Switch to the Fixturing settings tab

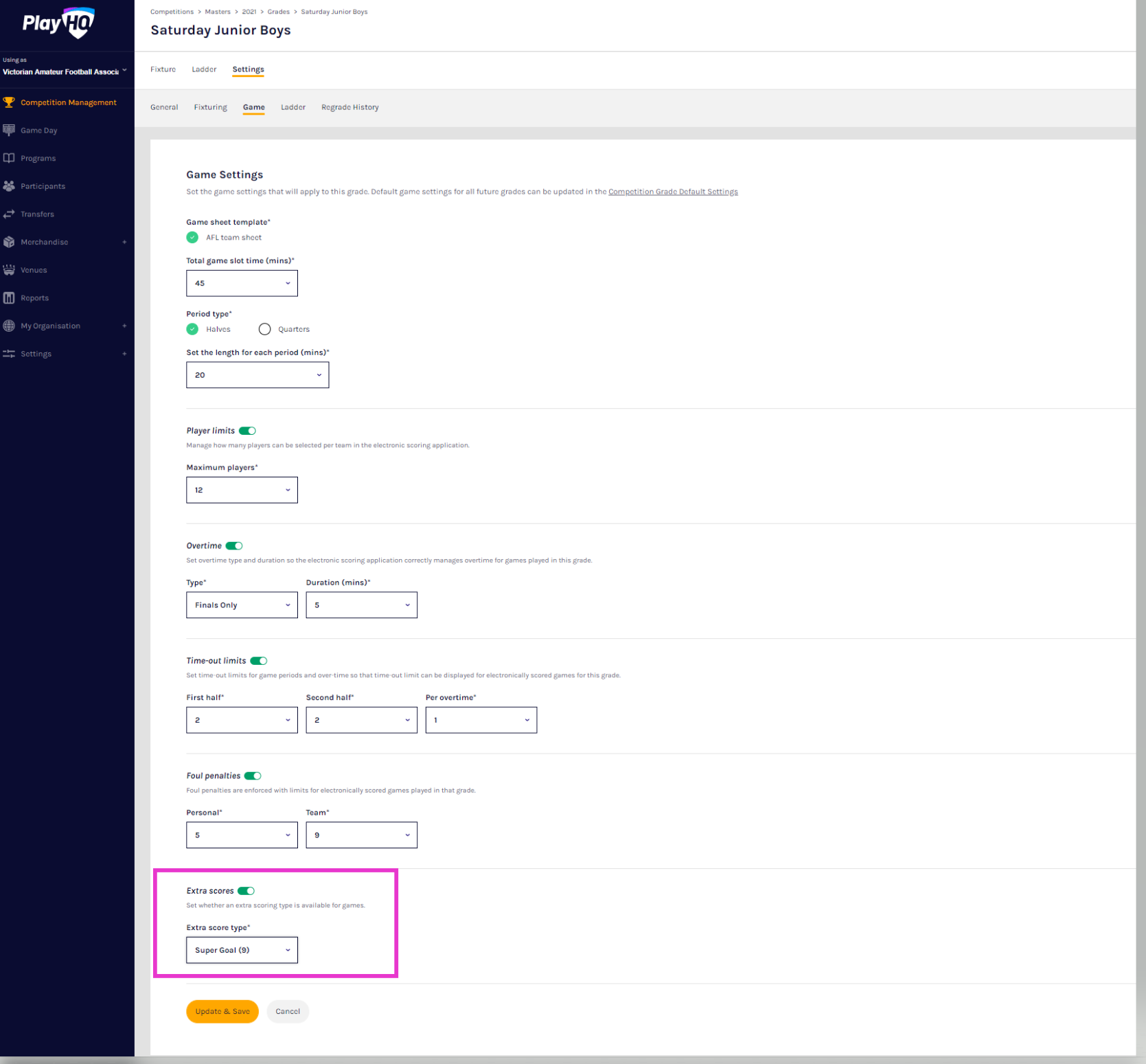pyautogui.click(x=210, y=107)
